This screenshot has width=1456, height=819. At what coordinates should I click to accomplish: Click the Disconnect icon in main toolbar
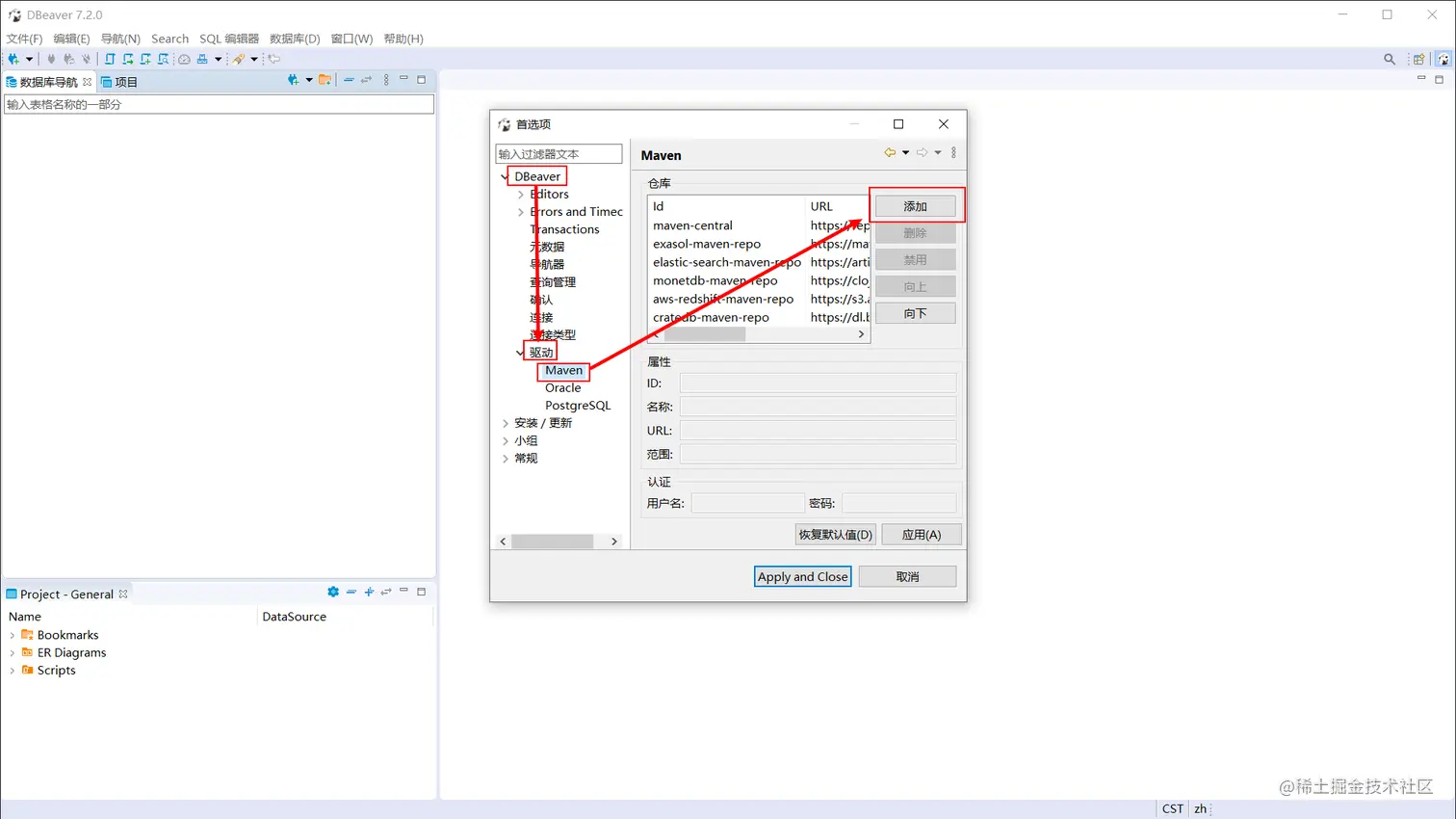point(86,59)
